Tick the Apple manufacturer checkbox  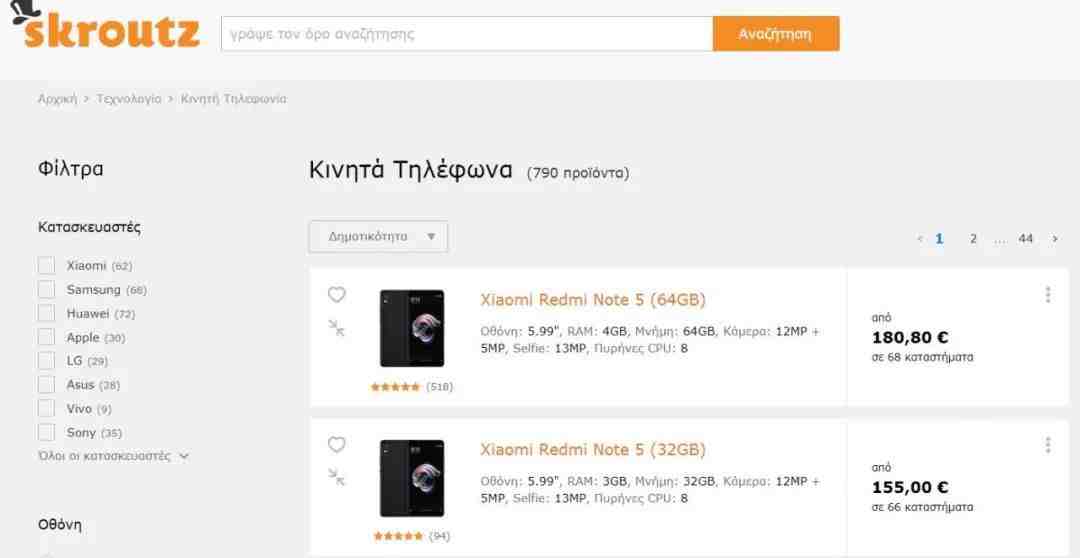tap(46, 338)
